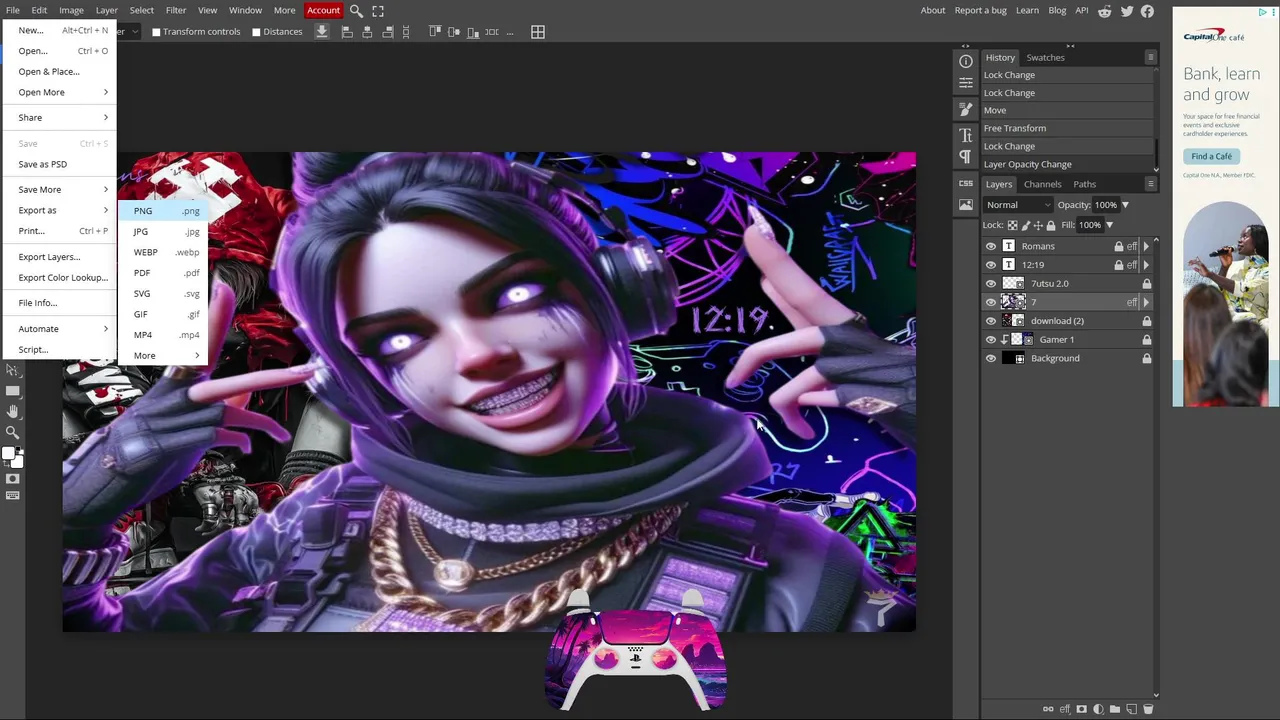Open the blend mode Normal dropdown
The width and height of the screenshot is (1280, 720).
click(x=1018, y=205)
